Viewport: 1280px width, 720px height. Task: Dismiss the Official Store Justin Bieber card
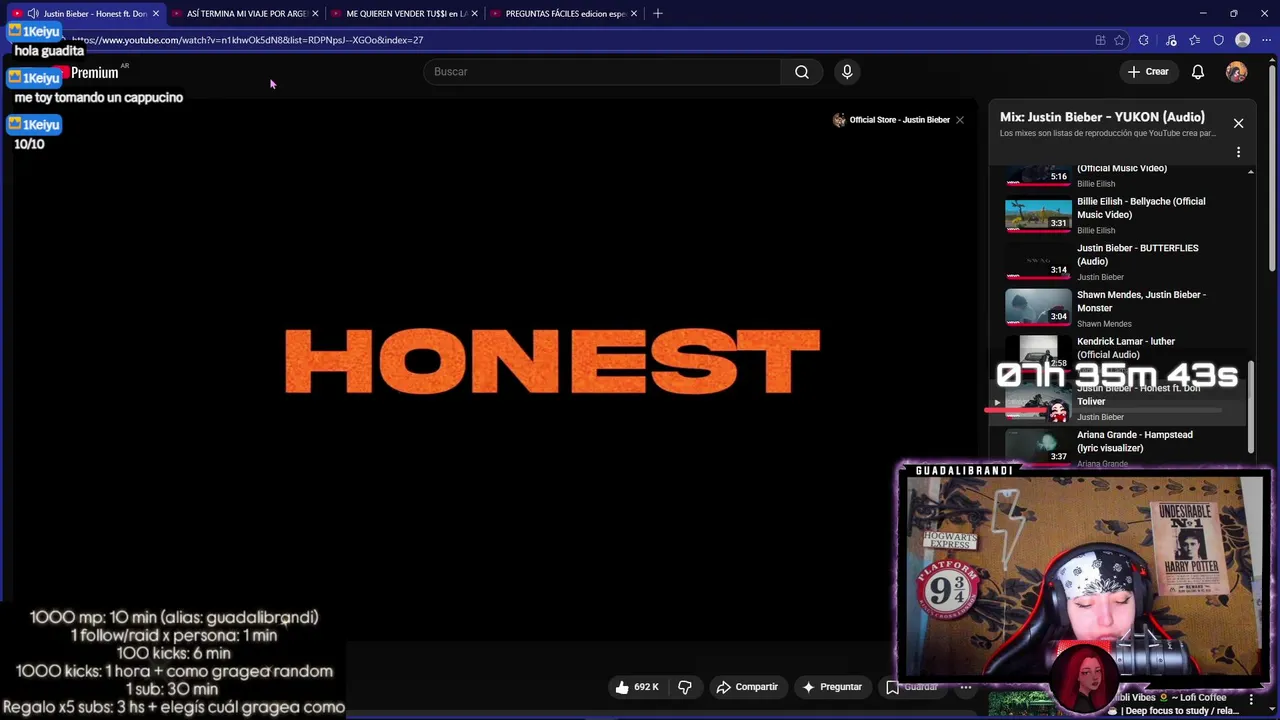pos(960,120)
